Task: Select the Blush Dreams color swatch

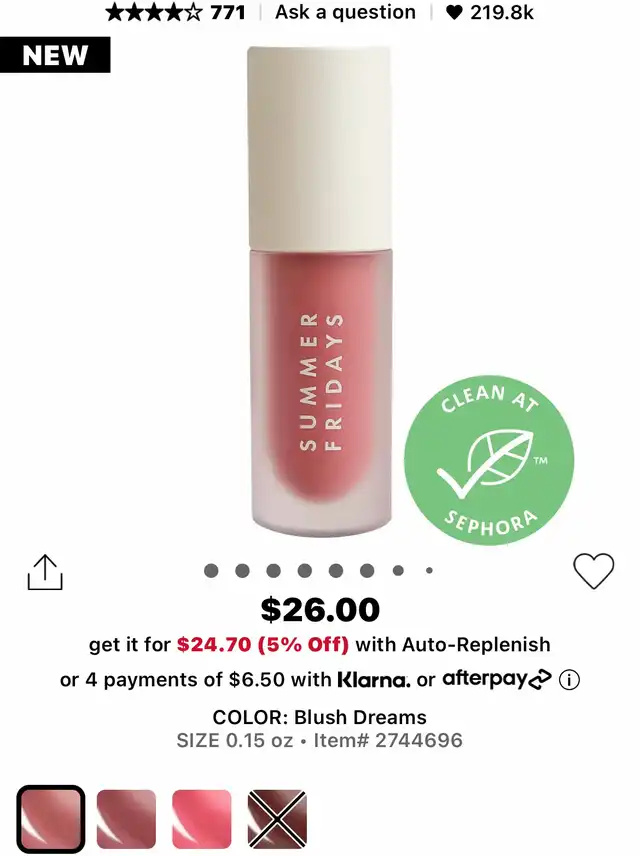Action: (51, 819)
